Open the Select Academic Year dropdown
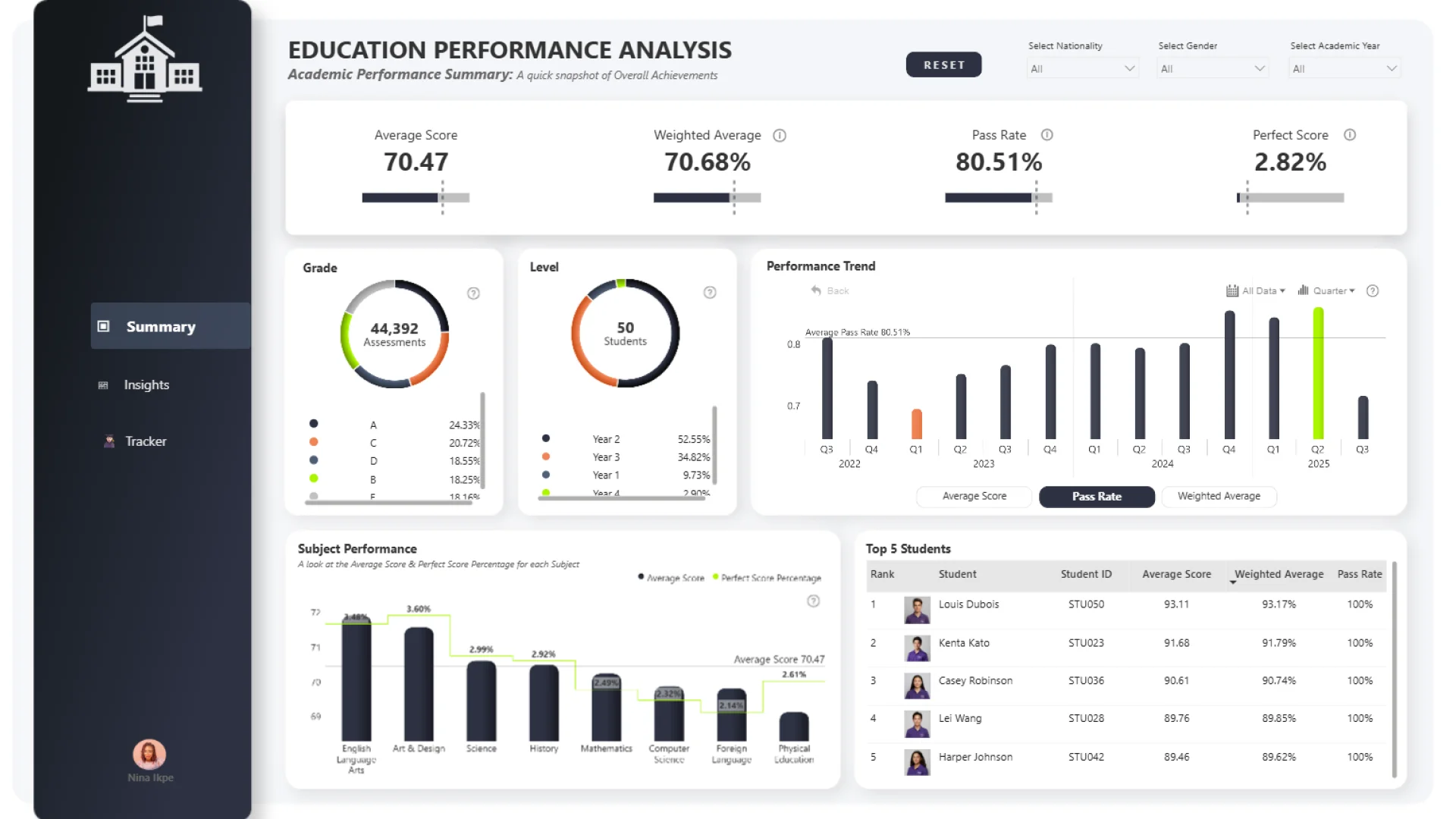The height and width of the screenshot is (819, 1456). point(1344,69)
